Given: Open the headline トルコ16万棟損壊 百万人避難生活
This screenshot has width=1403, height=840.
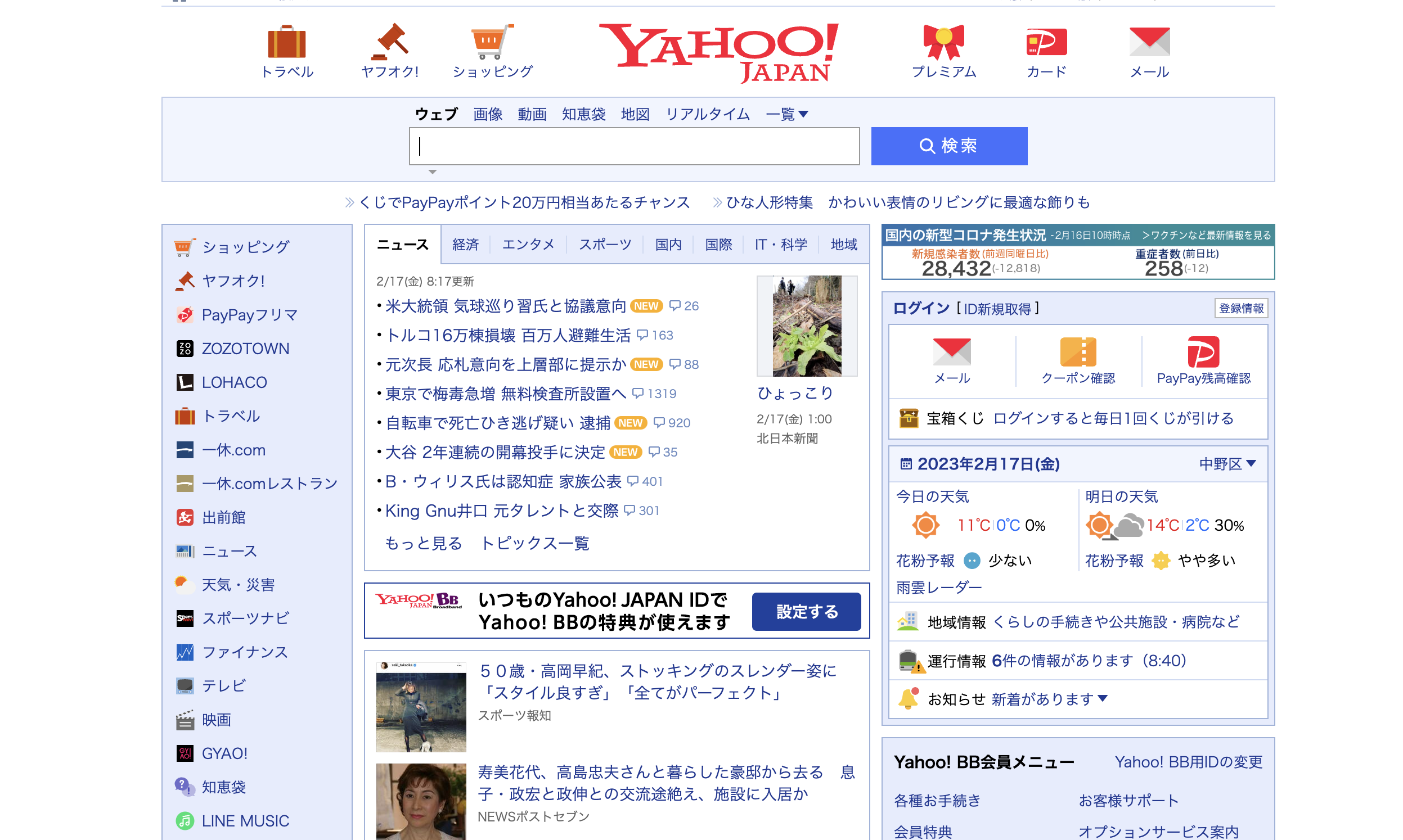Looking at the screenshot, I should click(x=508, y=336).
